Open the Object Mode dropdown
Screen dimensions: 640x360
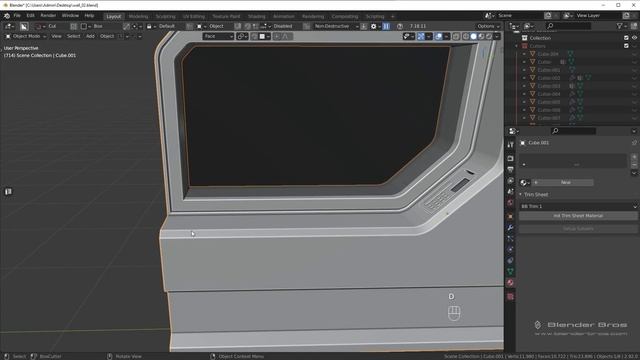point(25,36)
